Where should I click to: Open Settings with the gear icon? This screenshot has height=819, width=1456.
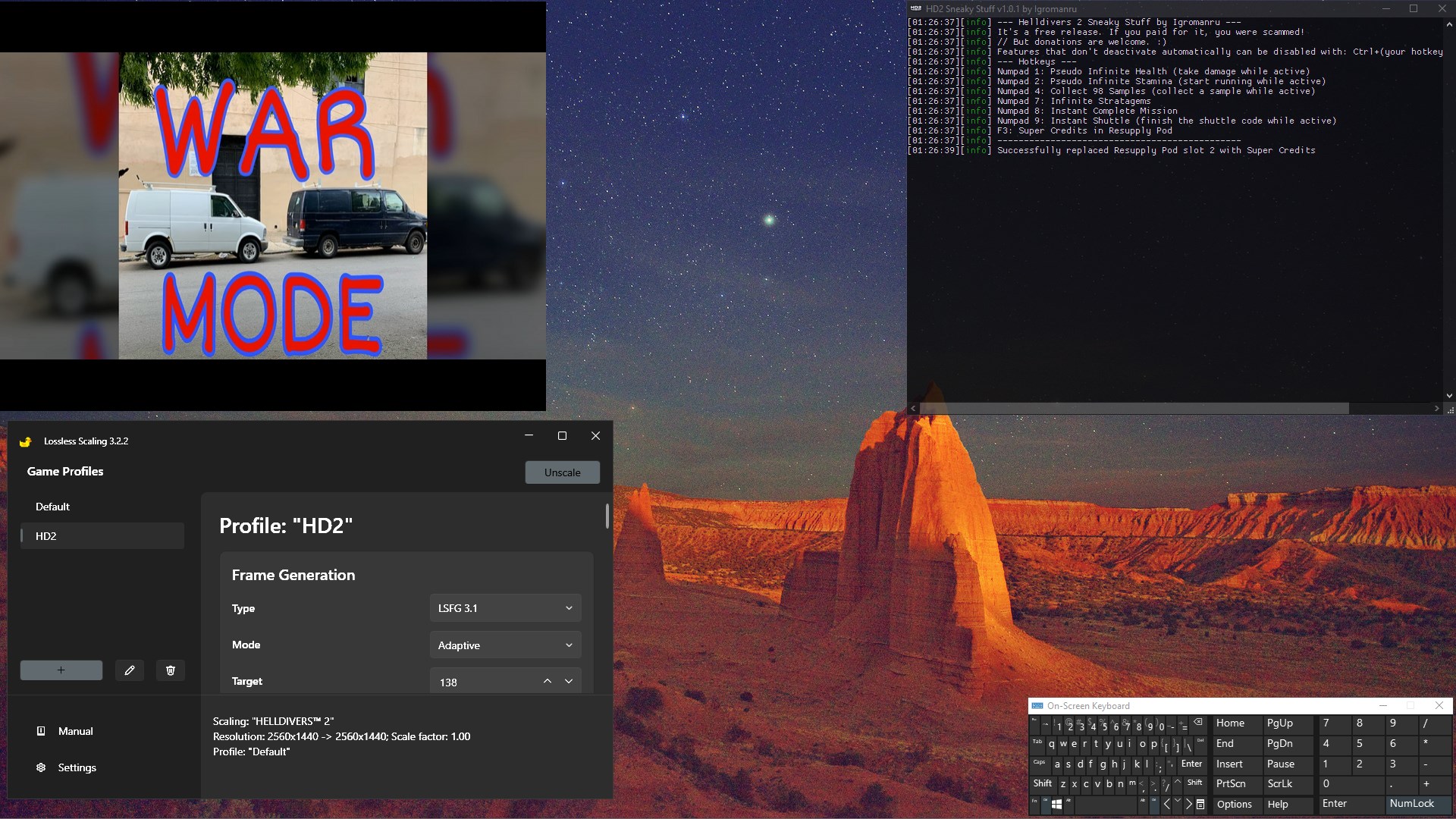click(41, 767)
